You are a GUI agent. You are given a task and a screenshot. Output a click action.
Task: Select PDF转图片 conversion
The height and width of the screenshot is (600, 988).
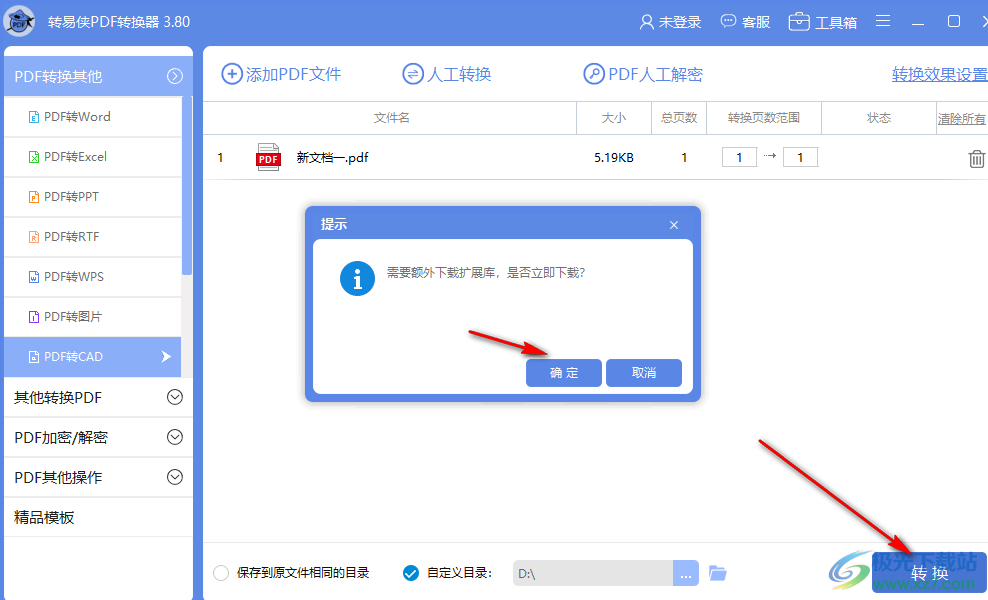[93, 316]
